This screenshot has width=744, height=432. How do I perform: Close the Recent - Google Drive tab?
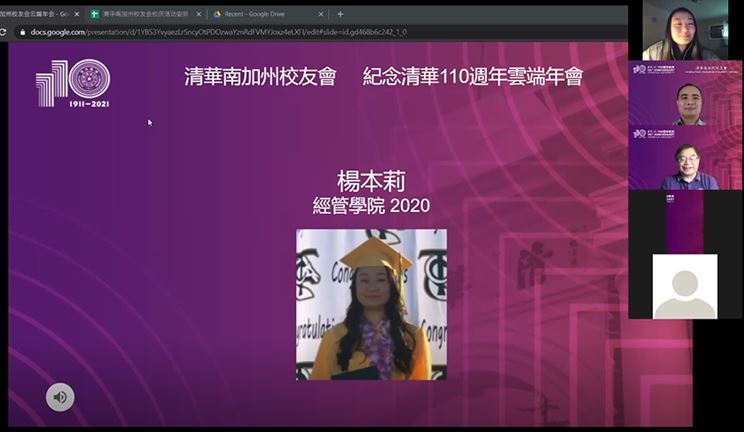coord(321,14)
